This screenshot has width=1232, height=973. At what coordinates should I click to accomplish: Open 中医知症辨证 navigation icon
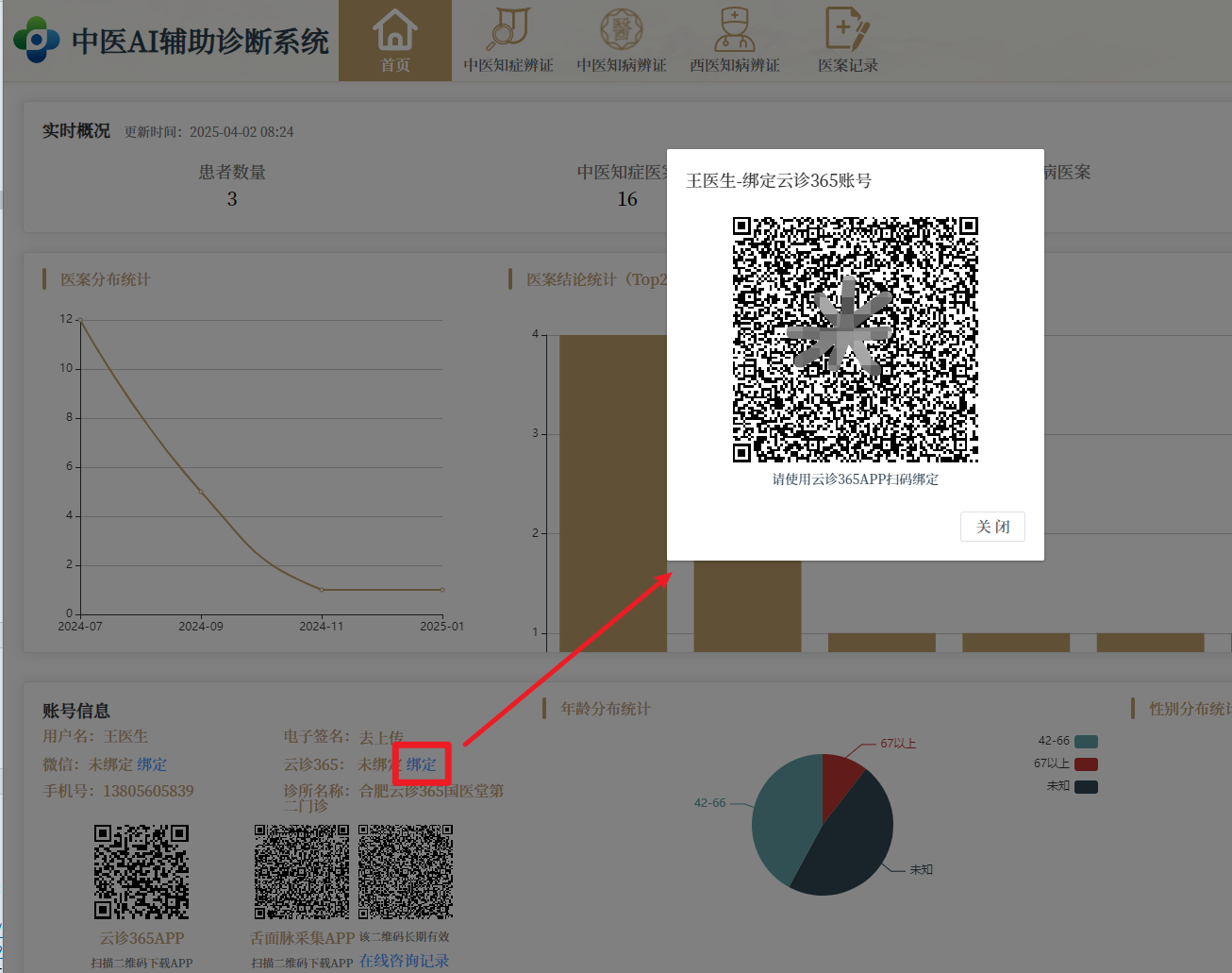pyautogui.click(x=508, y=41)
